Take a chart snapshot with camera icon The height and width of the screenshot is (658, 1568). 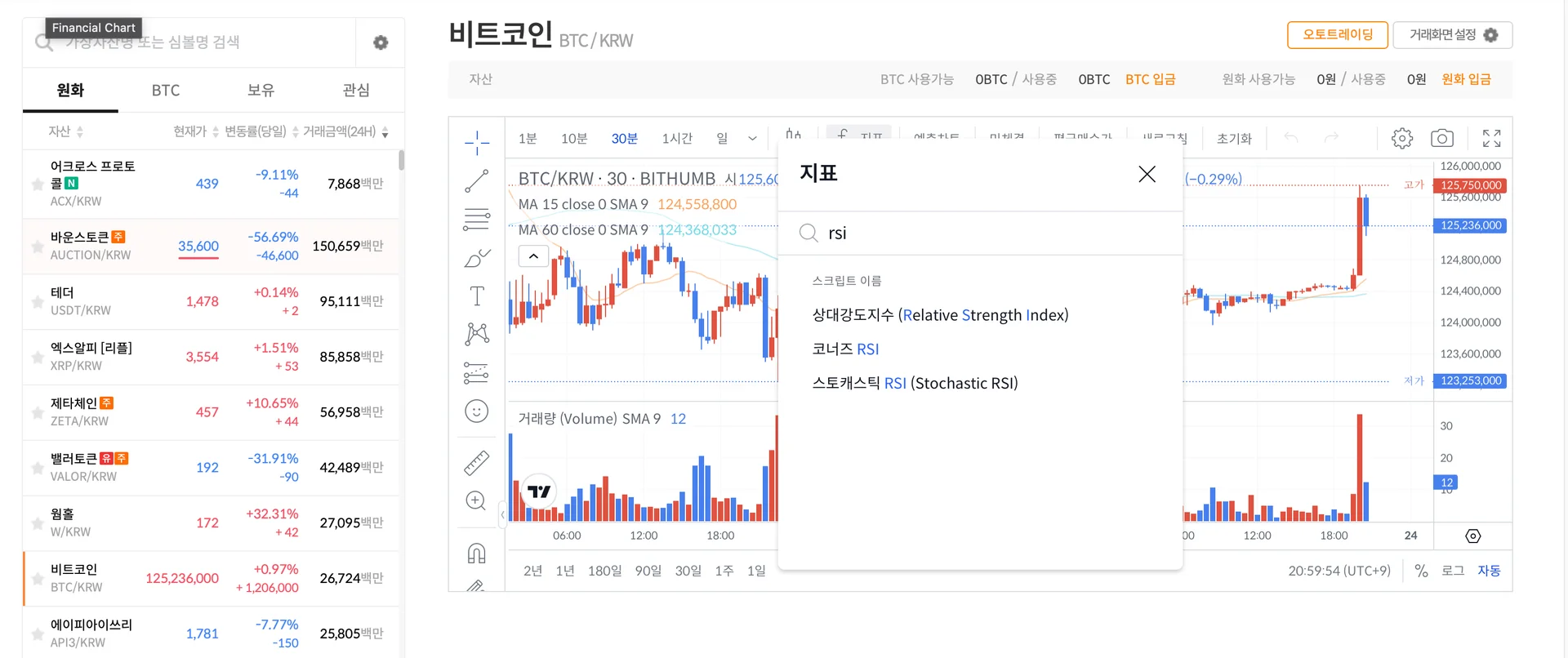point(1442,138)
